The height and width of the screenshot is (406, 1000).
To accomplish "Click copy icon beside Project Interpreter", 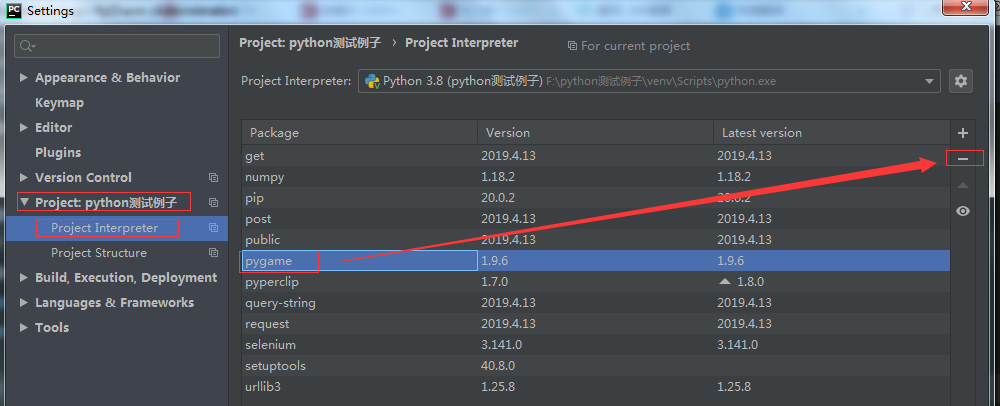I will click(214, 228).
